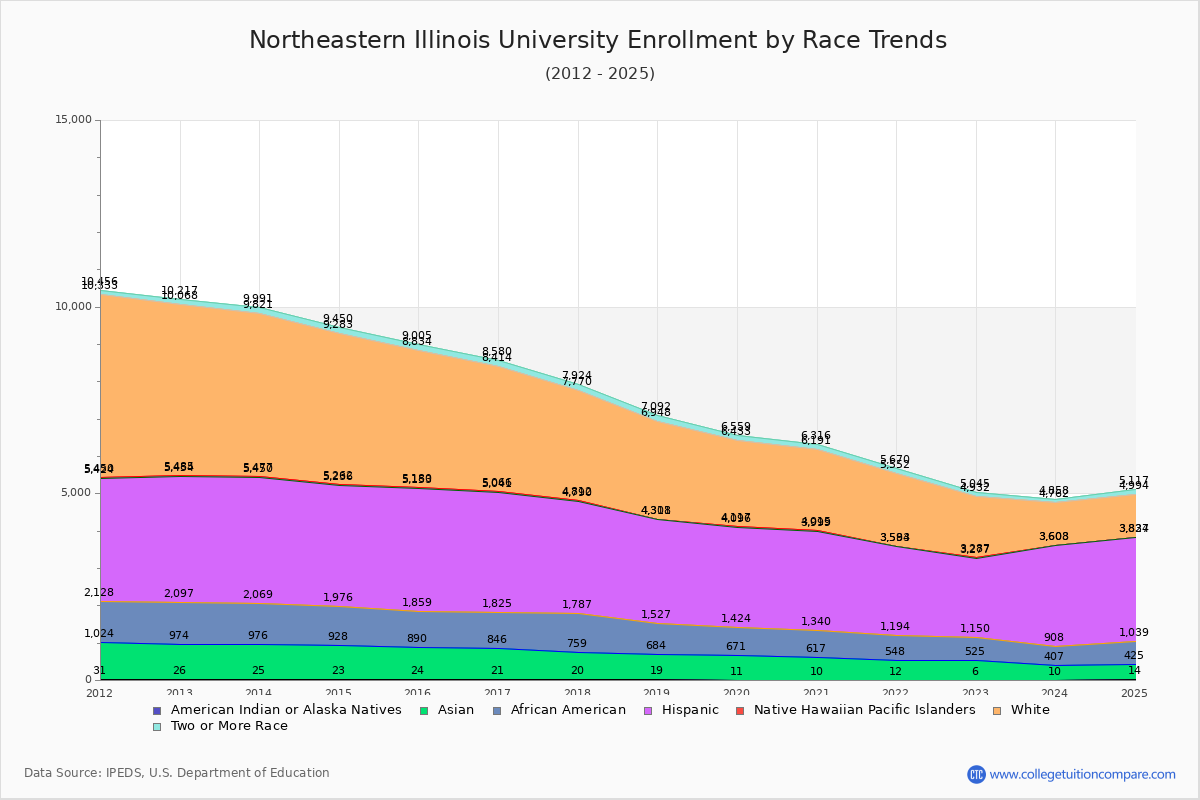
Task: Click the 1,150 data label for 2023
Action: pos(975,629)
